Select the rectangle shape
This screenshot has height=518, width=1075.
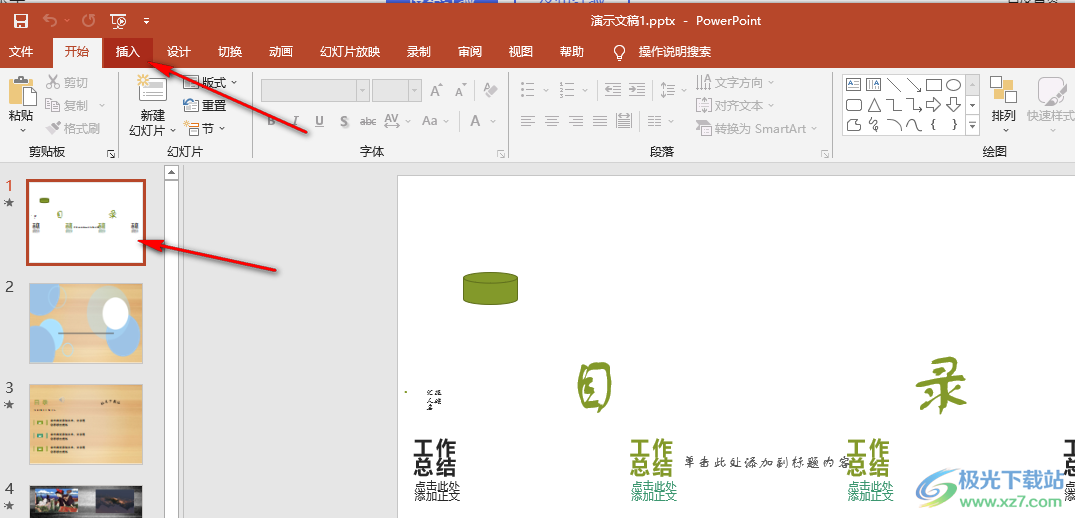point(933,85)
